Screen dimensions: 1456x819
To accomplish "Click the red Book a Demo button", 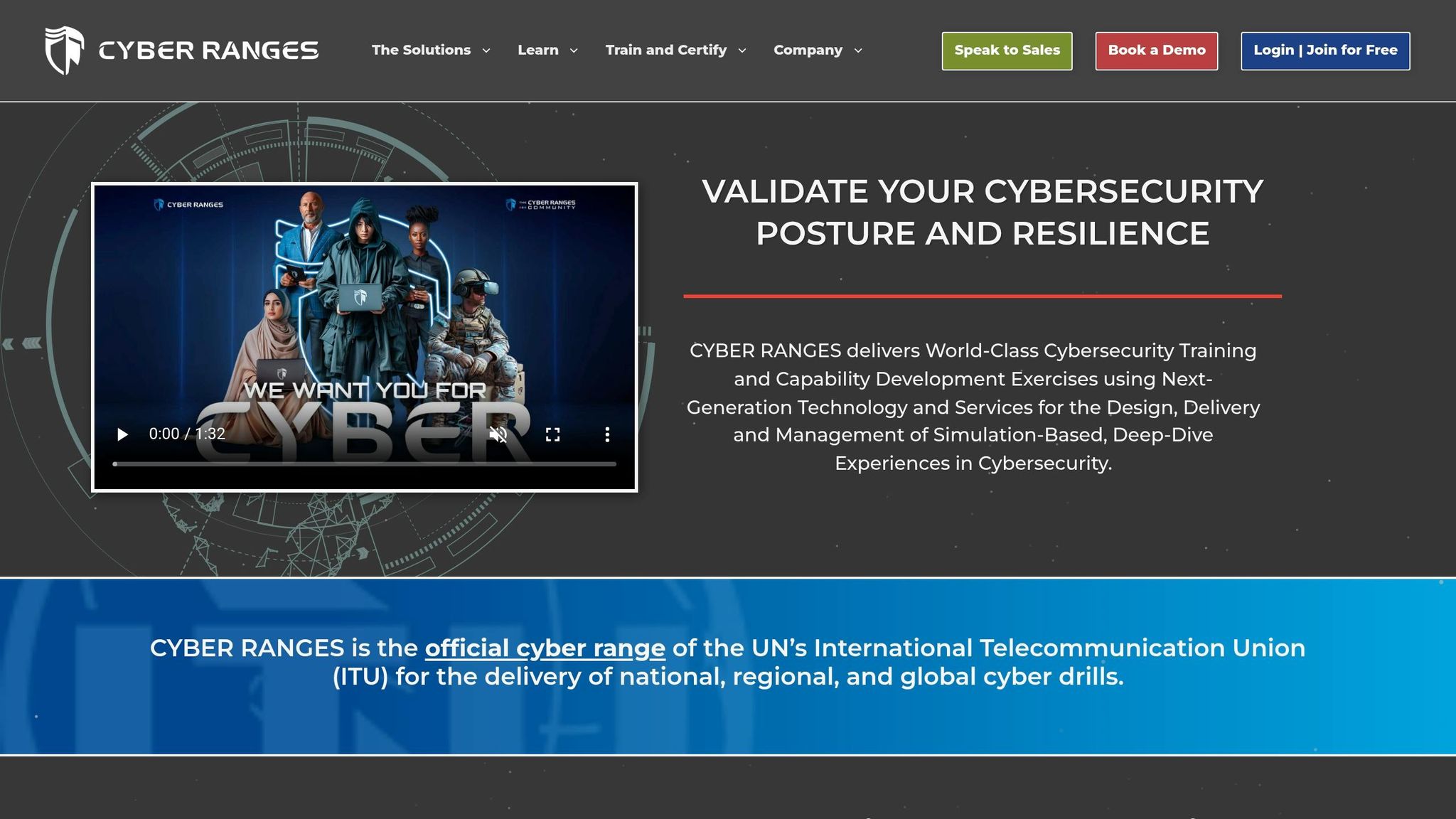I will click(x=1156, y=50).
